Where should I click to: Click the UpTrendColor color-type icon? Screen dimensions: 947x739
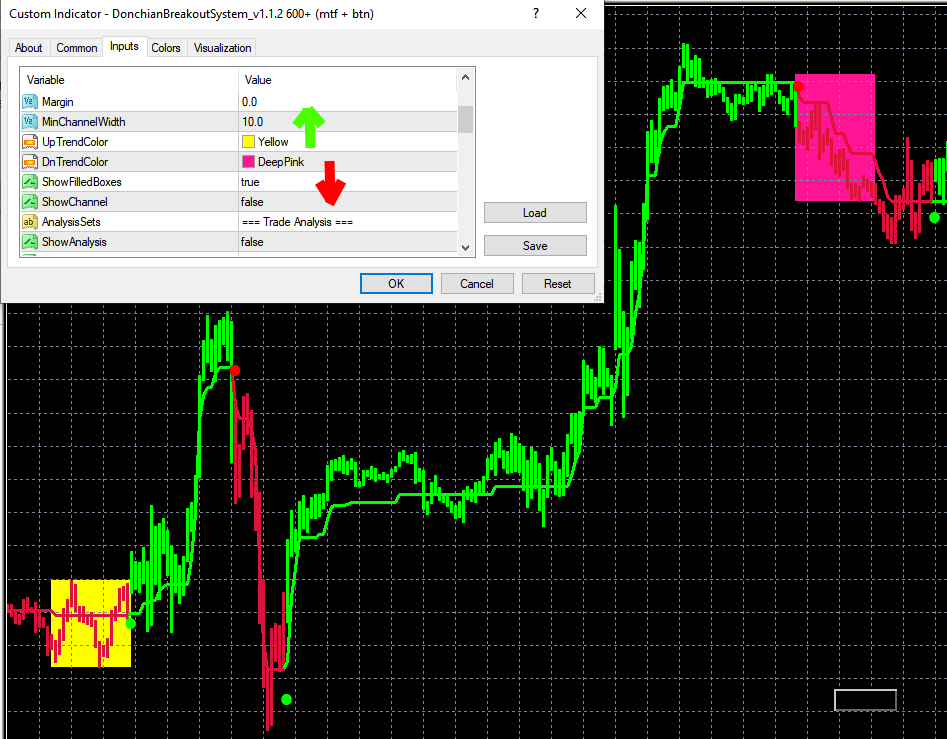click(x=30, y=142)
